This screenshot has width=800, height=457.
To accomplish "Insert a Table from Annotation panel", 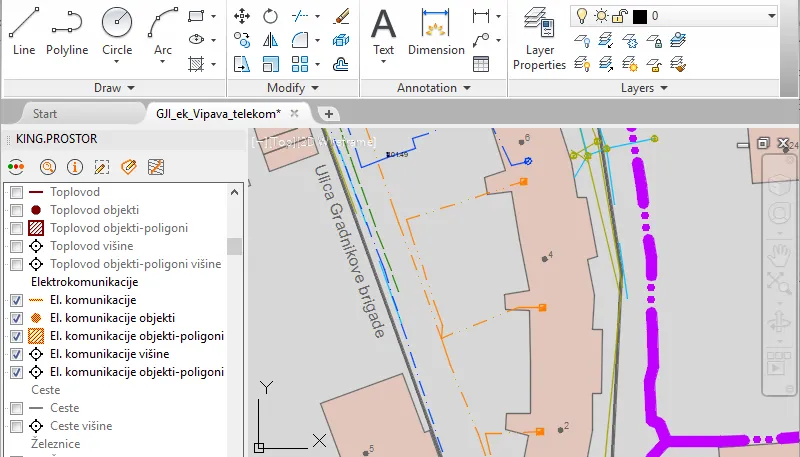I will pyautogui.click(x=481, y=64).
